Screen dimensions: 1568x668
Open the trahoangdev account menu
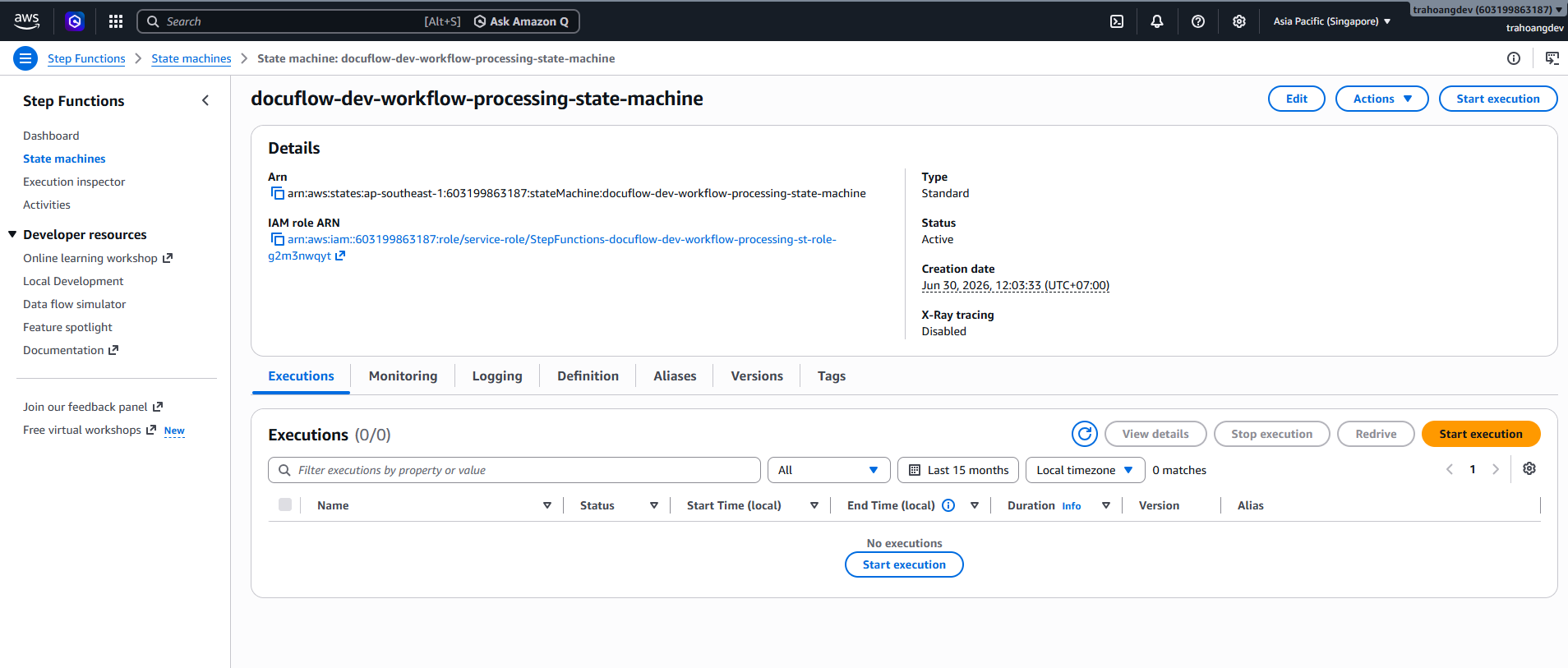[1488, 10]
